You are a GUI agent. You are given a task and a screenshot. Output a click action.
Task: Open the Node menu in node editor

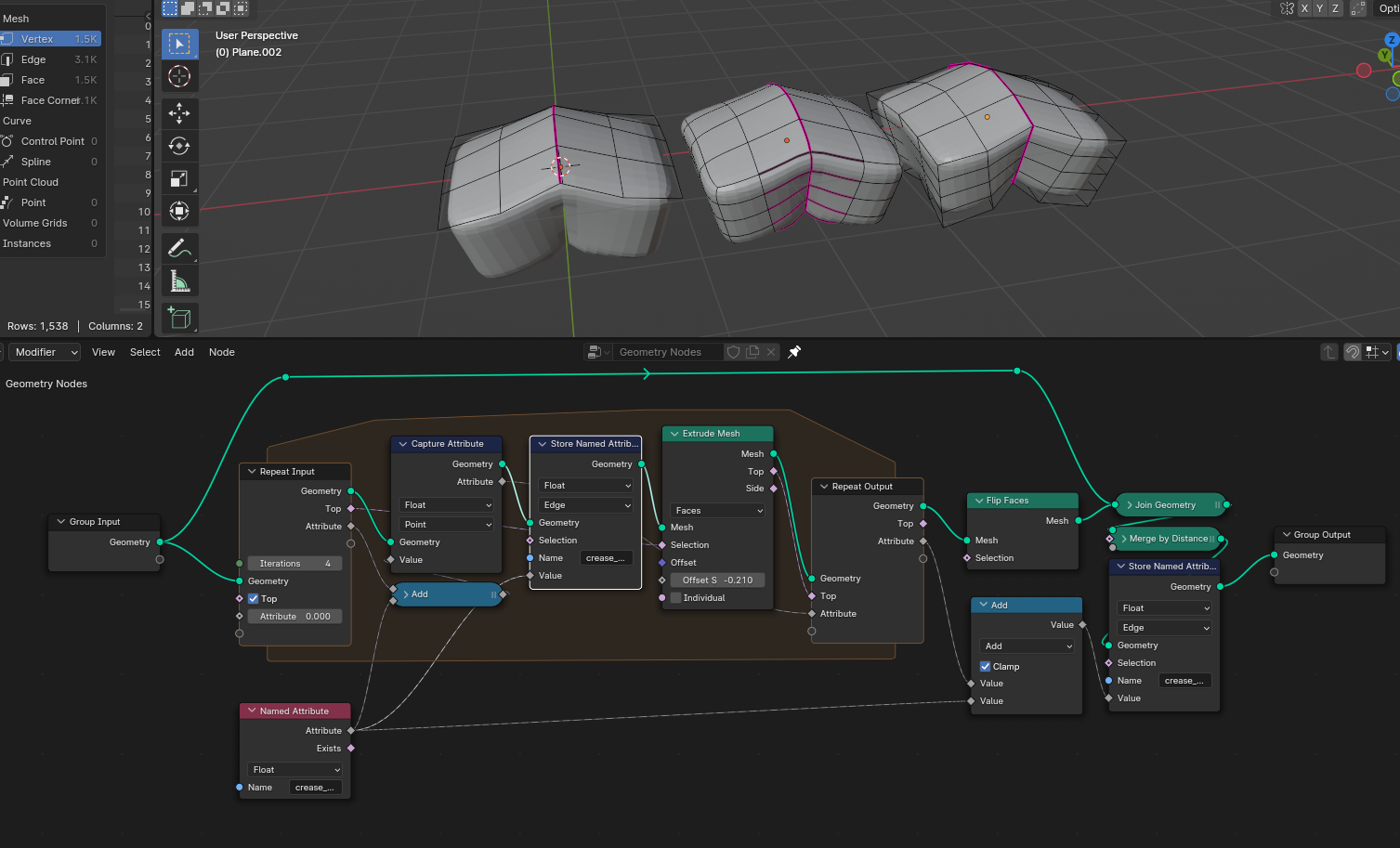[x=221, y=352]
